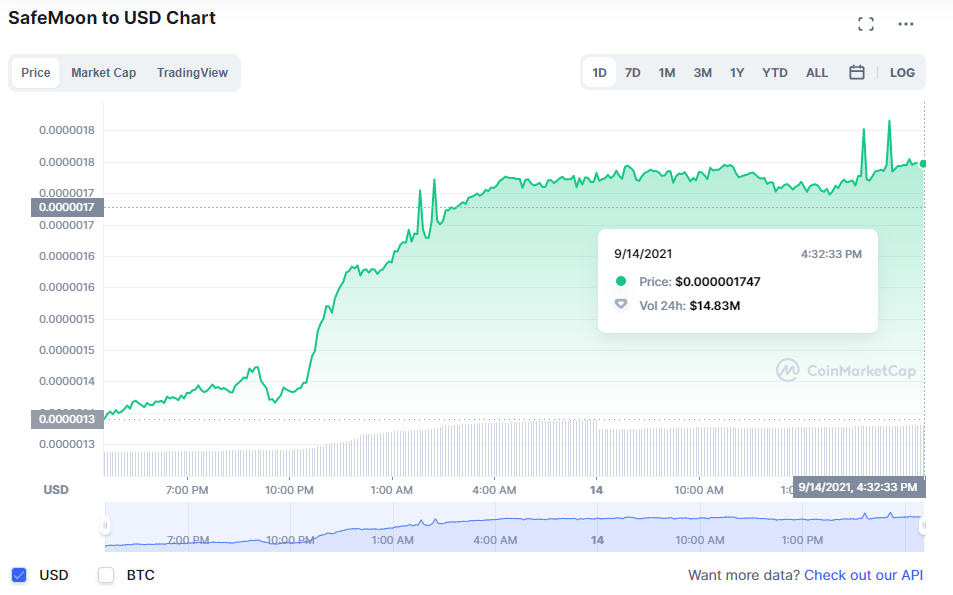Switch to the TradingView tab
953x595 pixels.
(192, 73)
